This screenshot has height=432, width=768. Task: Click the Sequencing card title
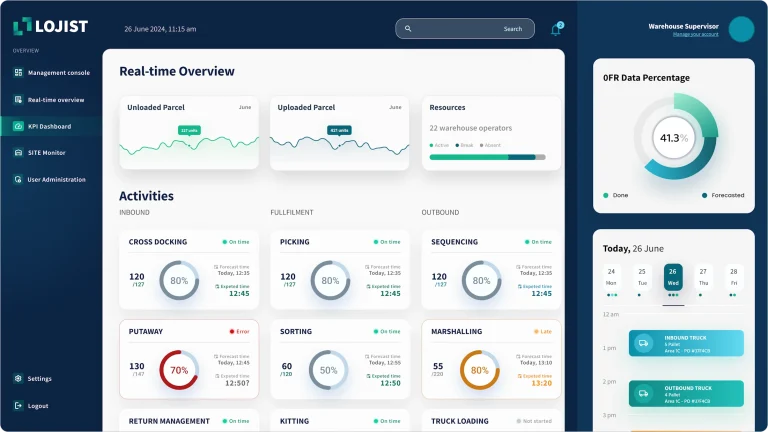coord(455,242)
